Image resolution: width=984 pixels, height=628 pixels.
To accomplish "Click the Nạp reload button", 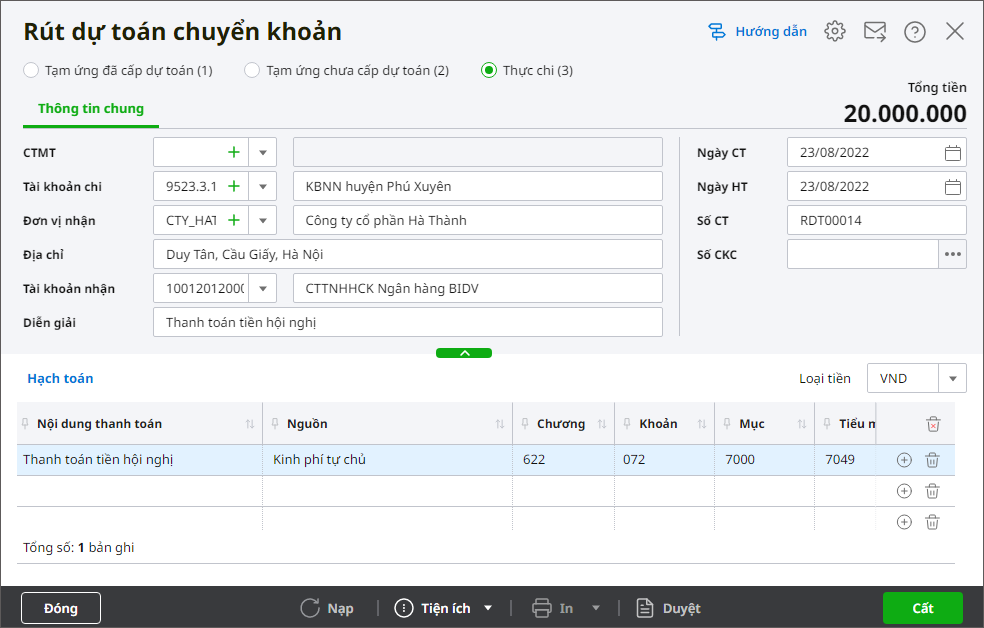I will coord(326,608).
